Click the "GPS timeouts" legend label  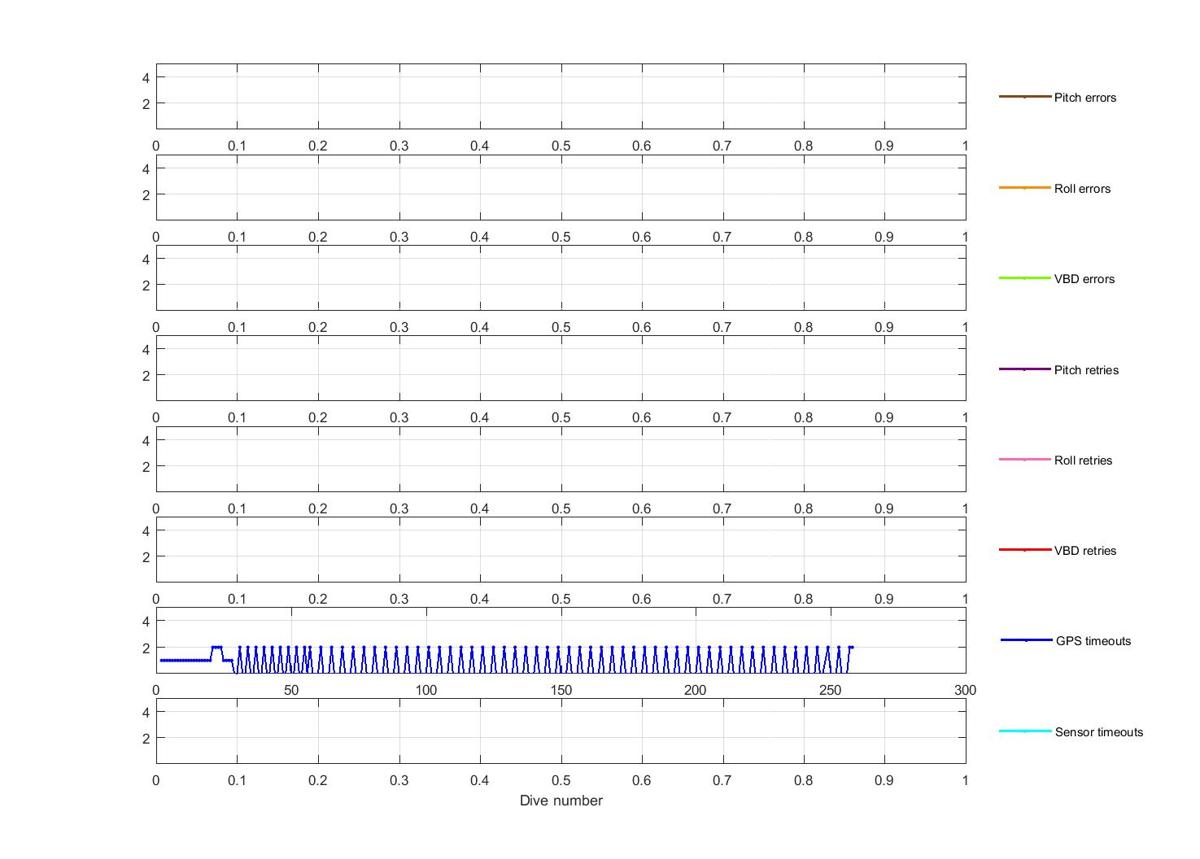[x=1093, y=641]
